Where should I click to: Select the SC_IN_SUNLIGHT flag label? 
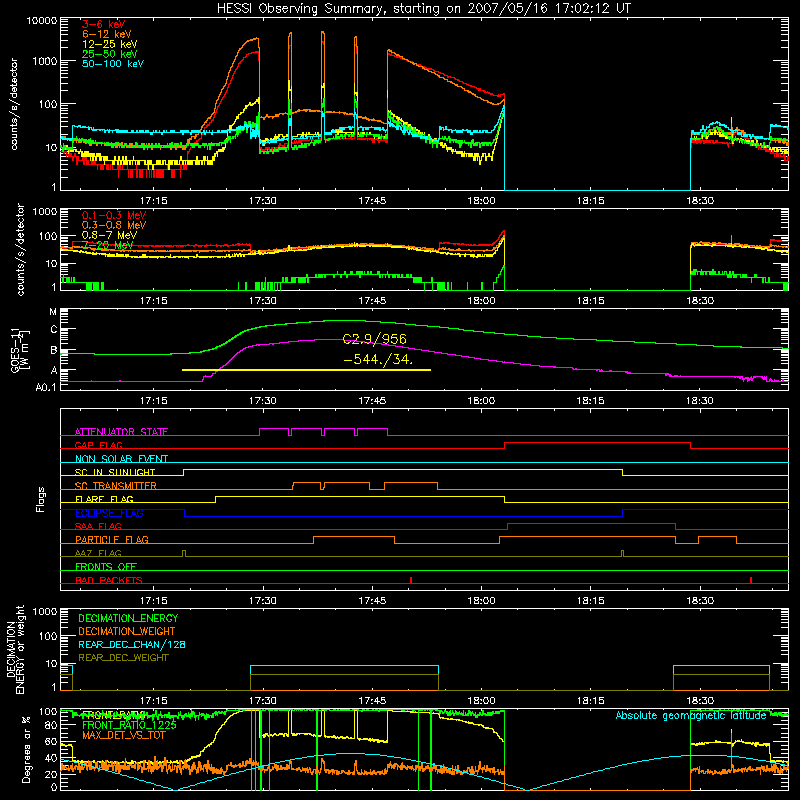(115, 472)
